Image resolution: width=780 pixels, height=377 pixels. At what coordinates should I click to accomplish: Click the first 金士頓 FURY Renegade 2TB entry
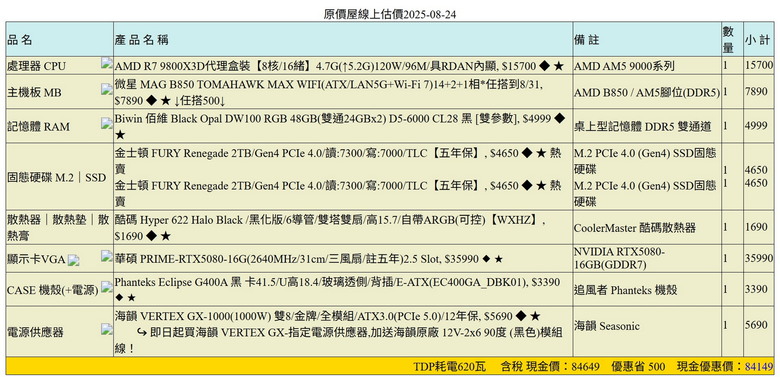coord(338,161)
